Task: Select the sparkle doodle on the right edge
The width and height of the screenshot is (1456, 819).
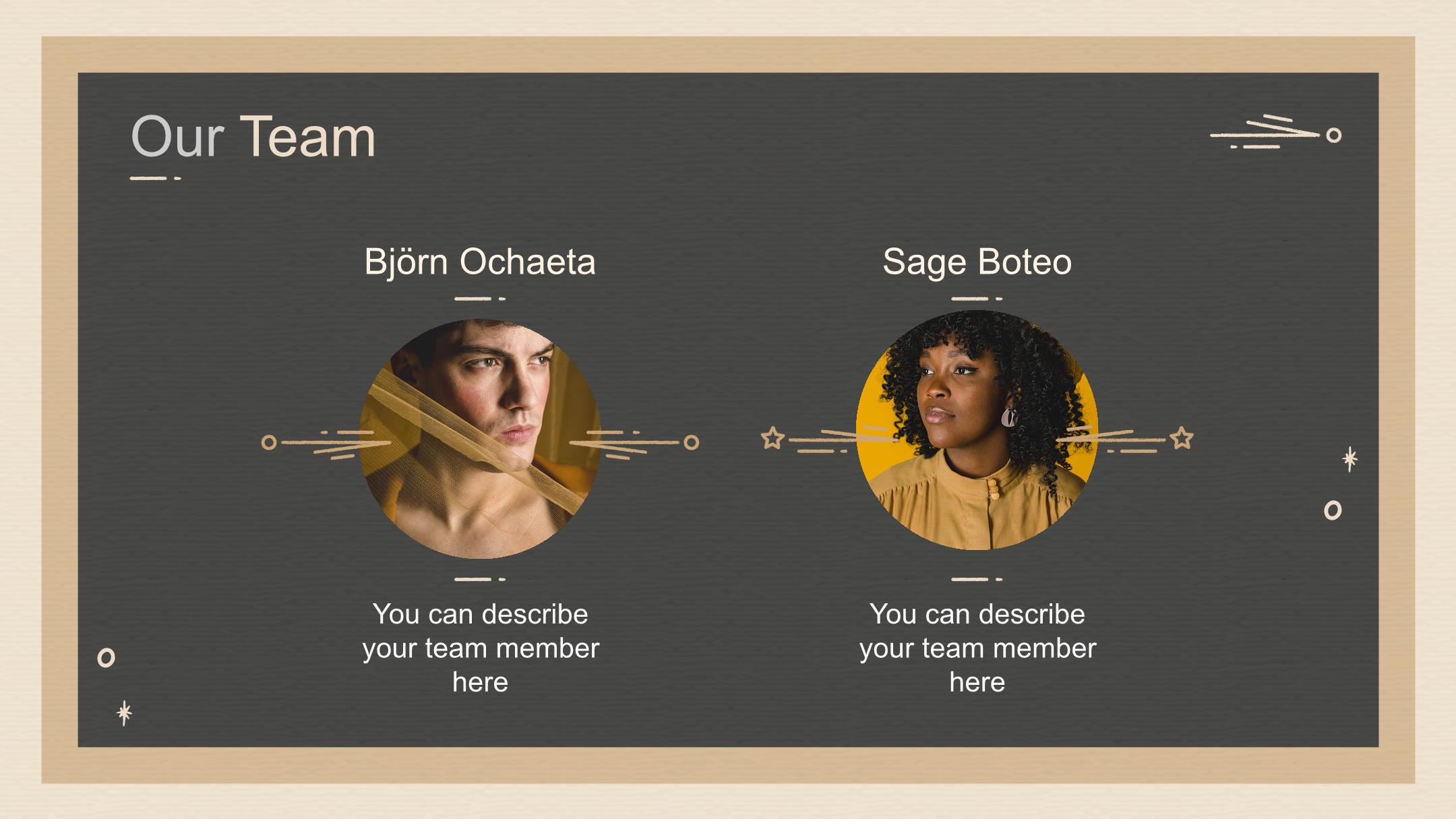Action: (x=1349, y=459)
